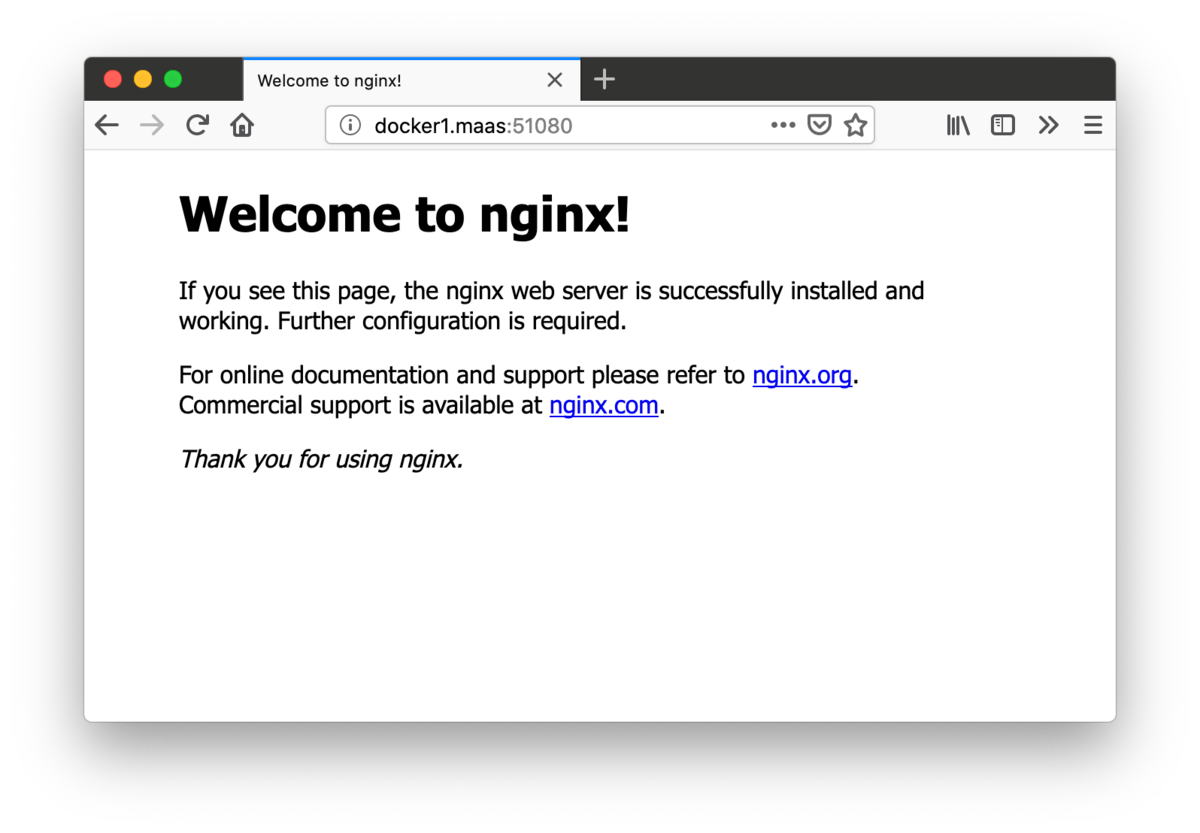Expand more toolbar tools chevron
This screenshot has height=833, width=1200.
[x=1048, y=125]
